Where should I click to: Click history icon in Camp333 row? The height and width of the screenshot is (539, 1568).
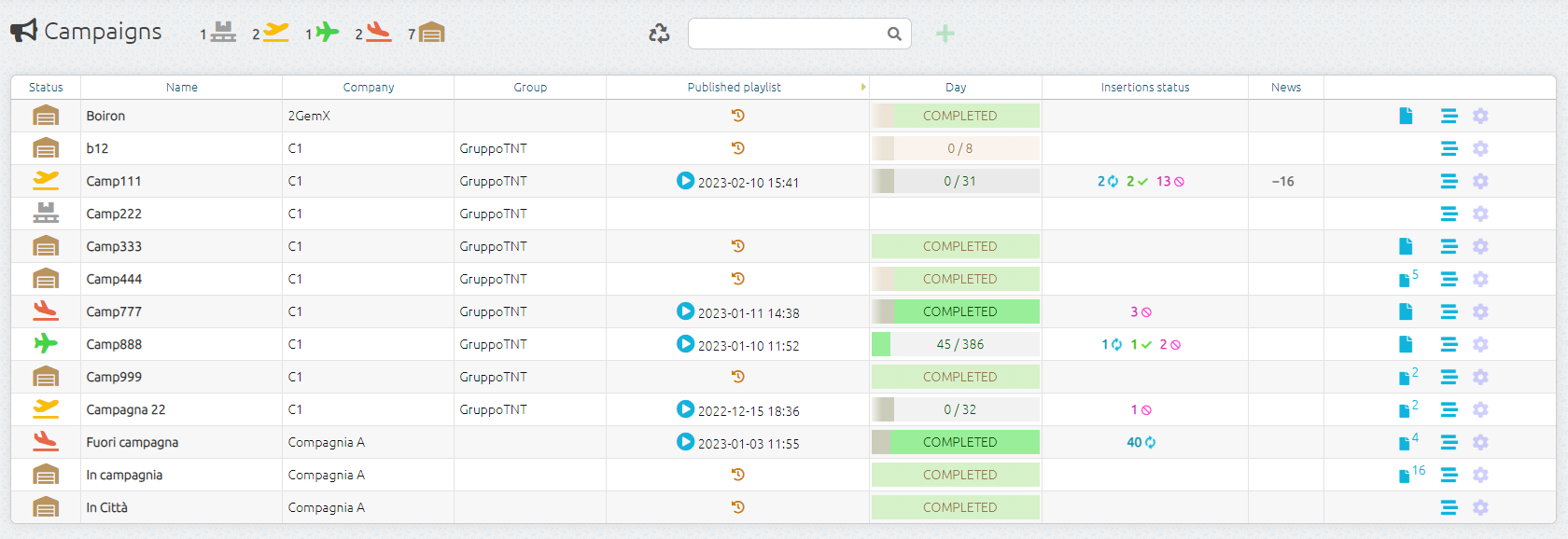(x=737, y=246)
